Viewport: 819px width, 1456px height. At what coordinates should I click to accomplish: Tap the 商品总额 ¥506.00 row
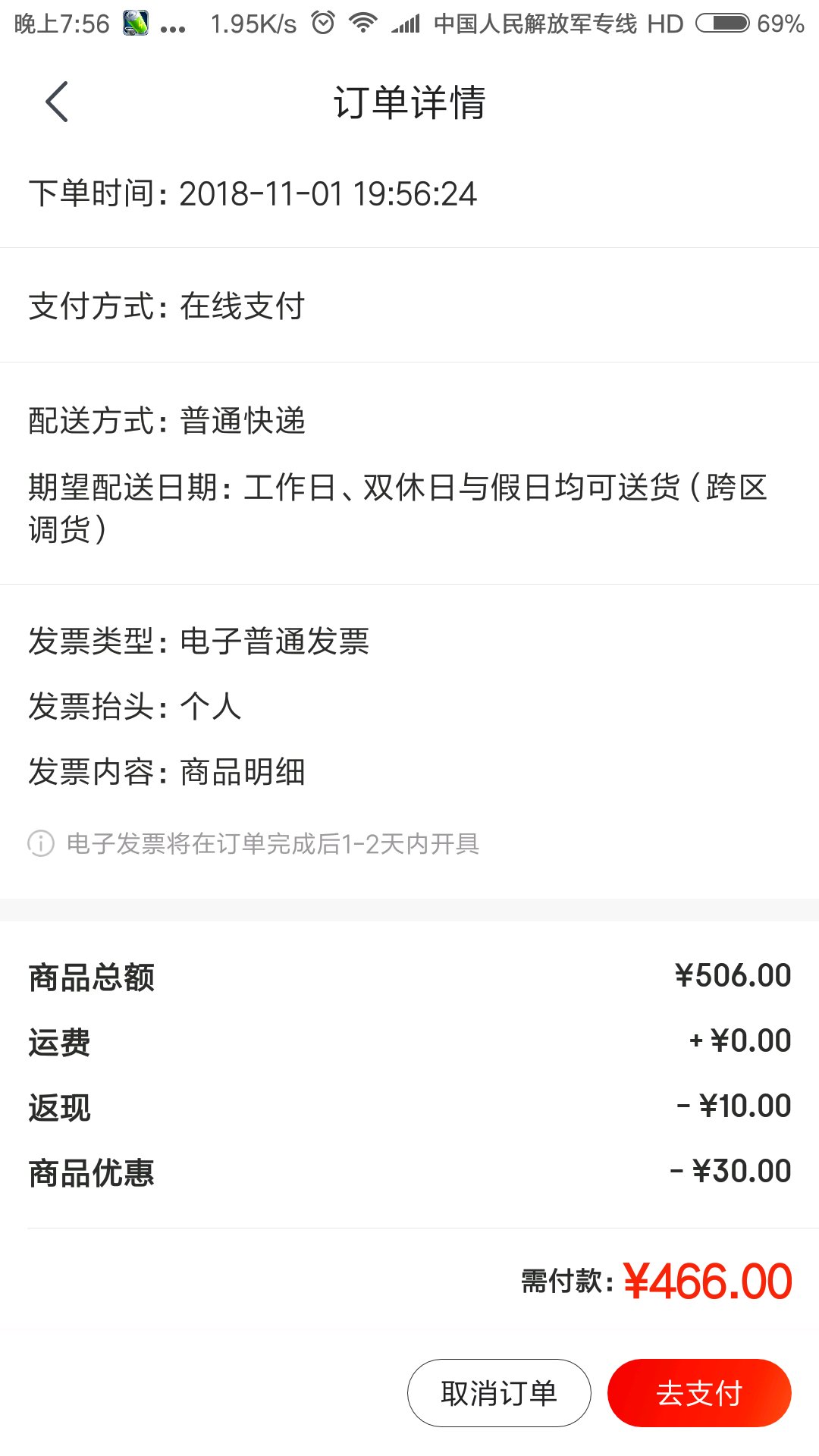(409, 976)
